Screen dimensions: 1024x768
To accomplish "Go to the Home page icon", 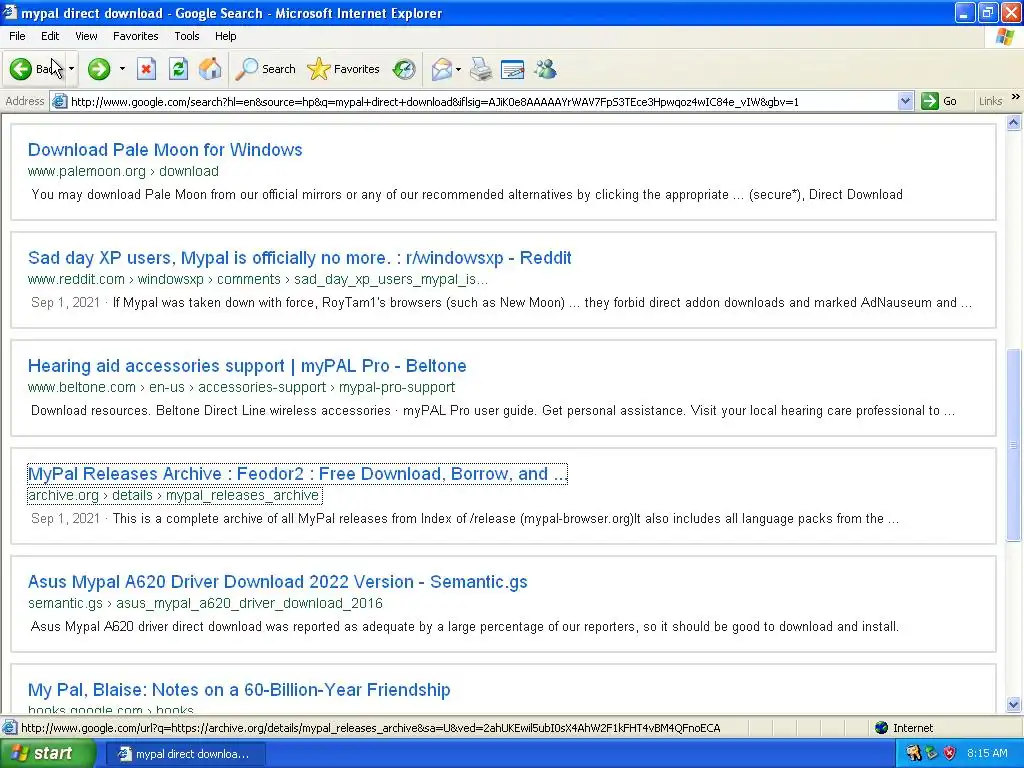I will [210, 69].
